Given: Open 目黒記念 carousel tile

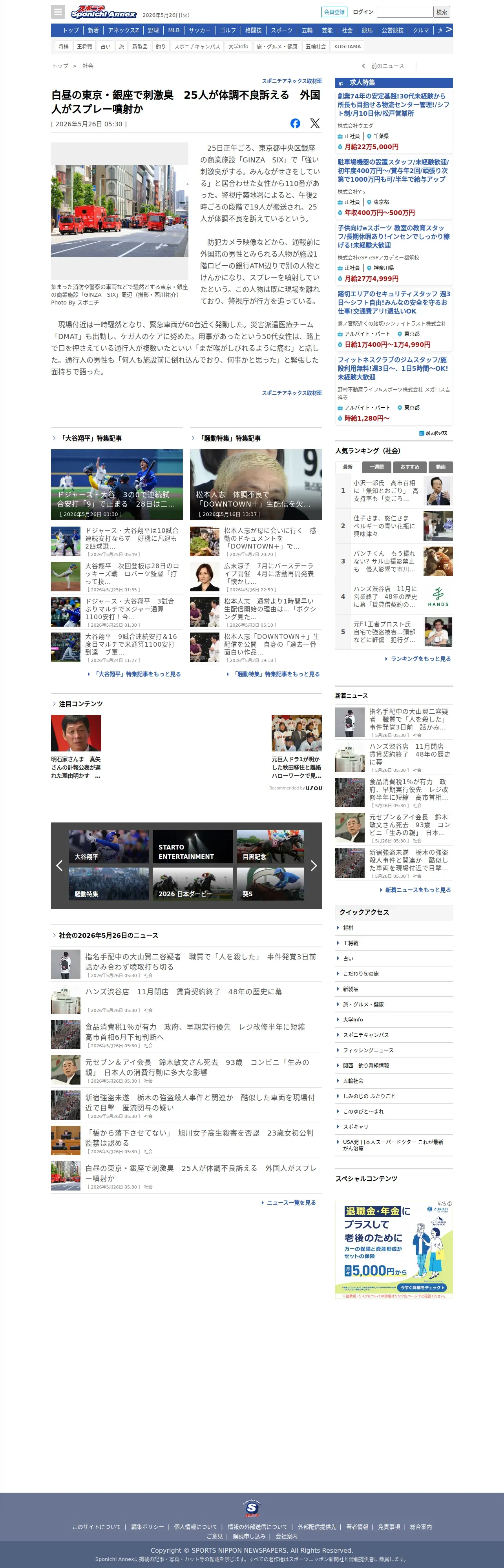Looking at the screenshot, I should pyautogui.click(x=270, y=847).
